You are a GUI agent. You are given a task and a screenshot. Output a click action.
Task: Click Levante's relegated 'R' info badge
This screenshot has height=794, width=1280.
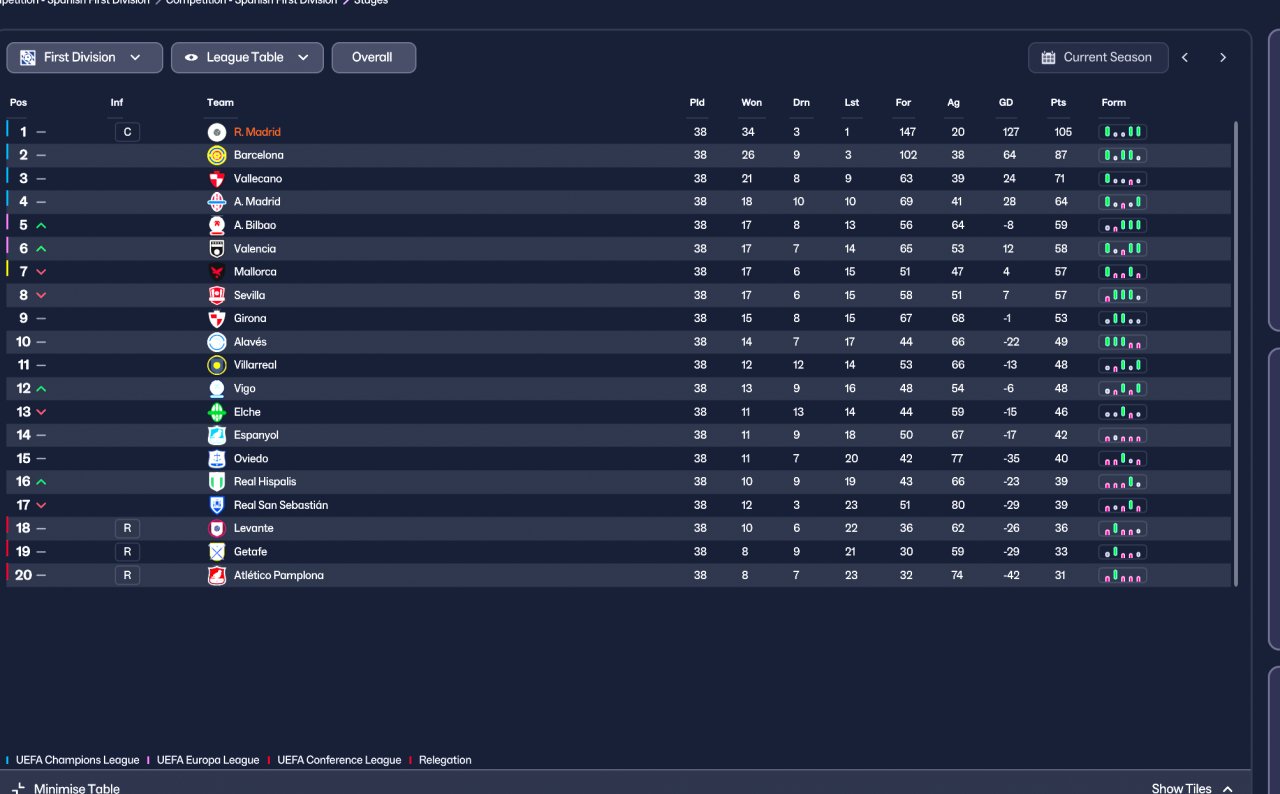(x=127, y=529)
